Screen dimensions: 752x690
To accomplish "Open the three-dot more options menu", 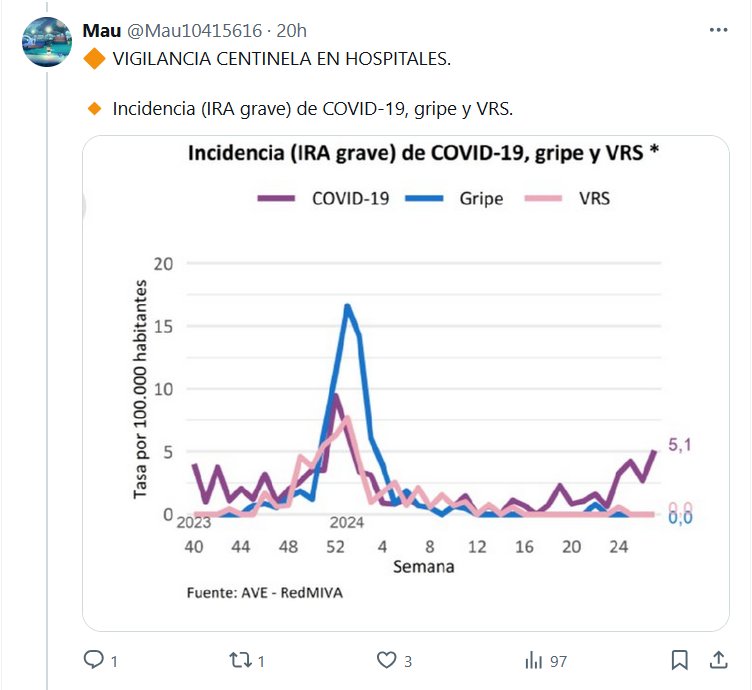I will click(x=718, y=30).
